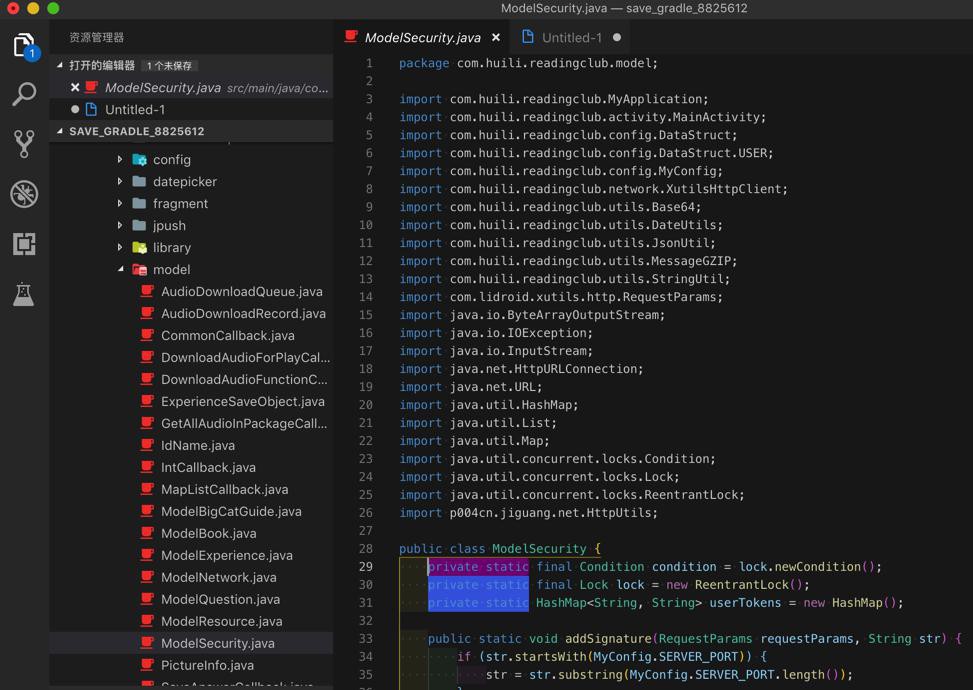Select ModelSecurity.java in the file tree
This screenshot has width=973, height=690.
(191, 643)
